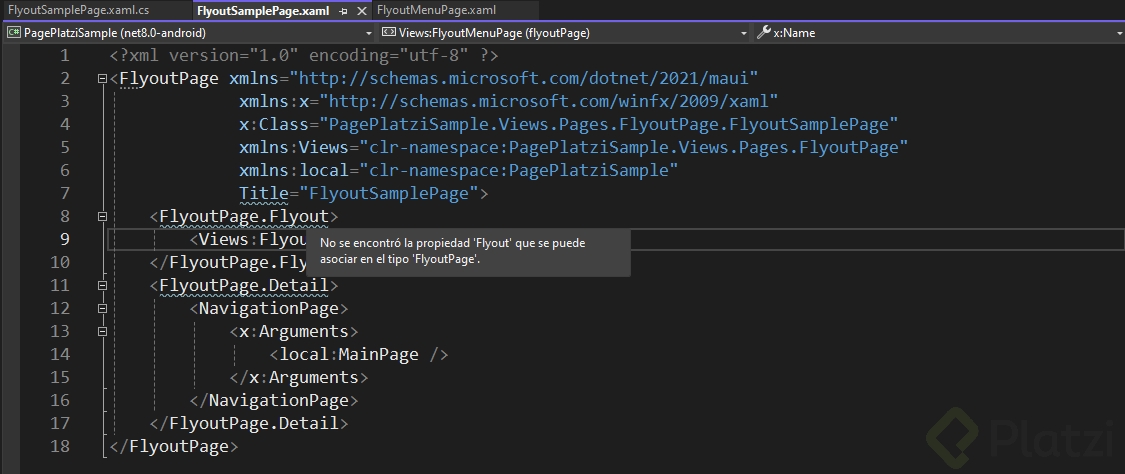The image size is (1125, 474).
Task: Click line number 9 in the gutter
Action: (65, 240)
